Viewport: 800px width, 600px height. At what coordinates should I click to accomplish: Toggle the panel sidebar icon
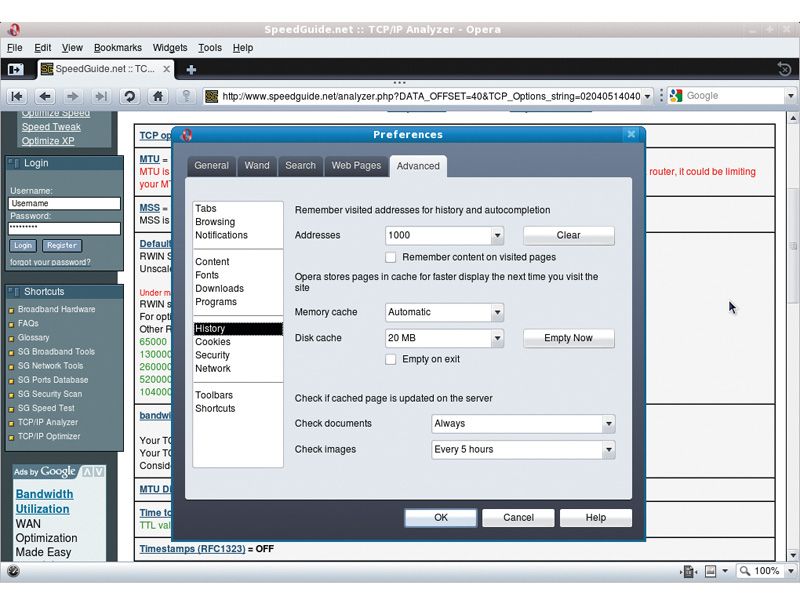tap(15, 69)
